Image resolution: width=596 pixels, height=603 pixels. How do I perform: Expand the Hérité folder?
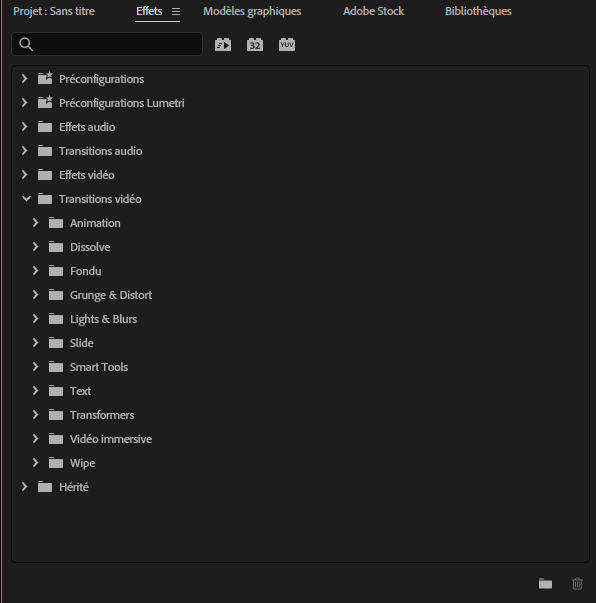click(x=25, y=487)
